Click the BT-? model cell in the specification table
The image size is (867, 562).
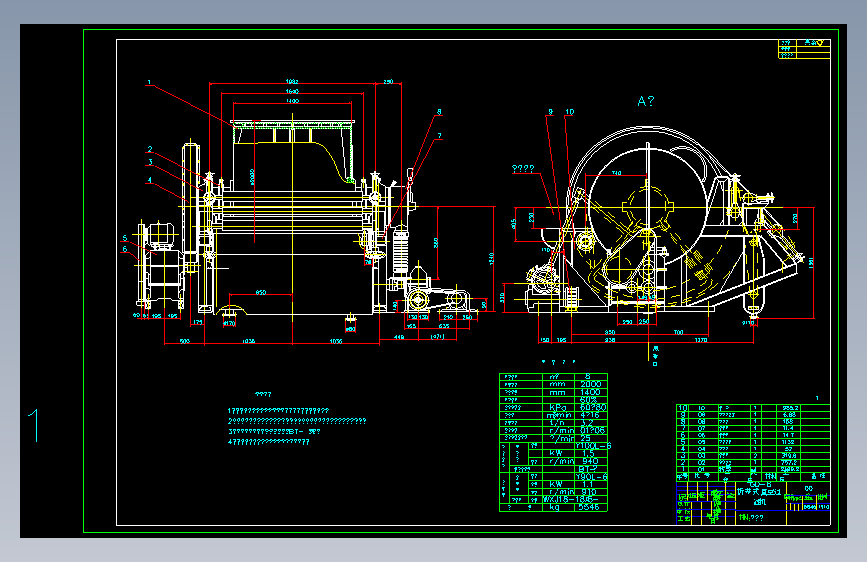(x=588, y=469)
